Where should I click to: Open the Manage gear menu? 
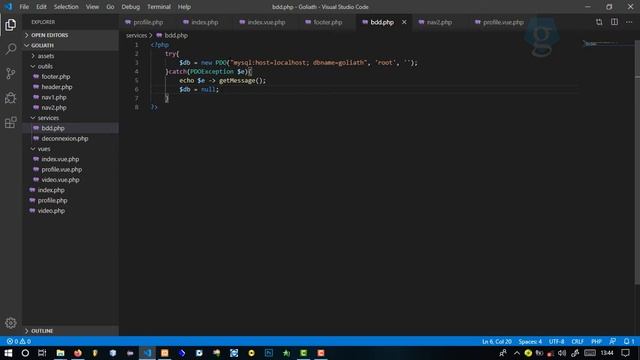11,323
